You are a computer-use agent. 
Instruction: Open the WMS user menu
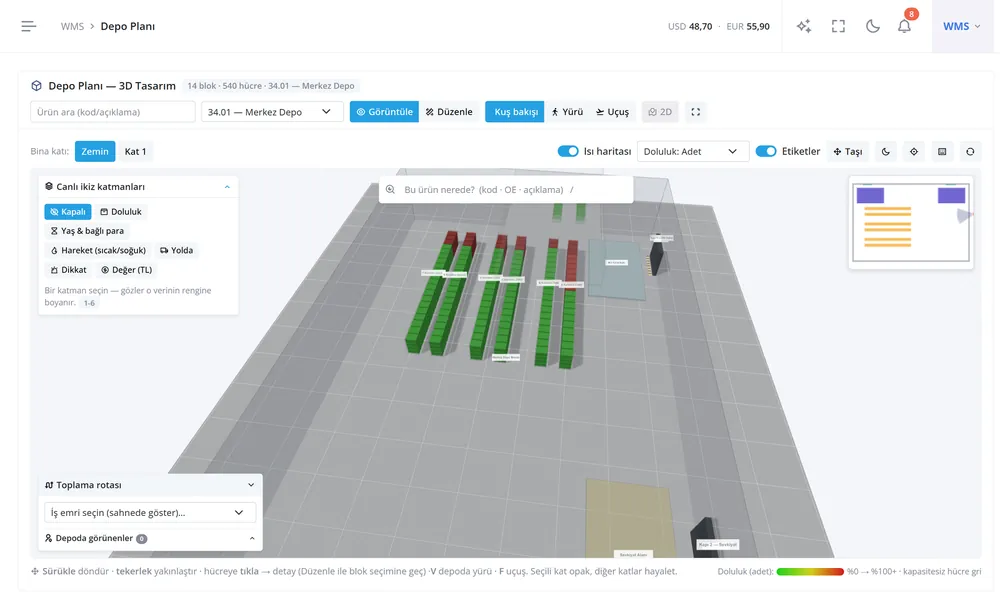[962, 26]
